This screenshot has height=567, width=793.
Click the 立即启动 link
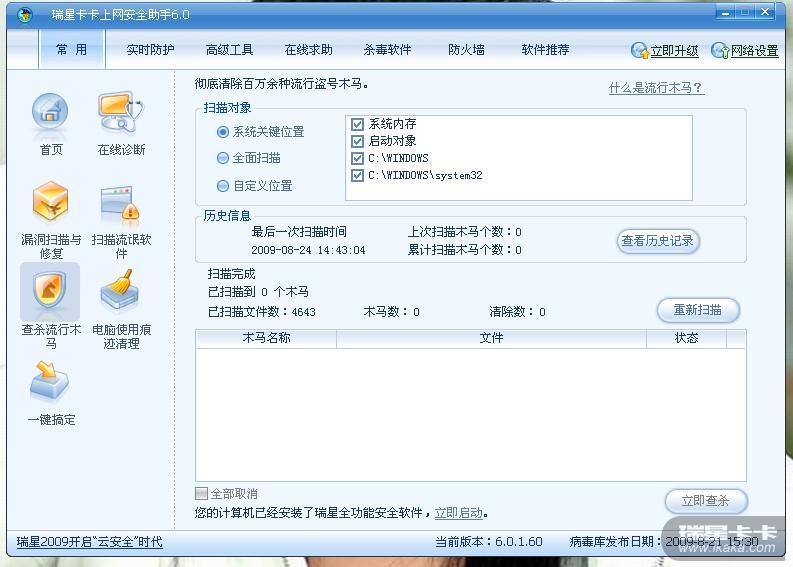(x=459, y=513)
